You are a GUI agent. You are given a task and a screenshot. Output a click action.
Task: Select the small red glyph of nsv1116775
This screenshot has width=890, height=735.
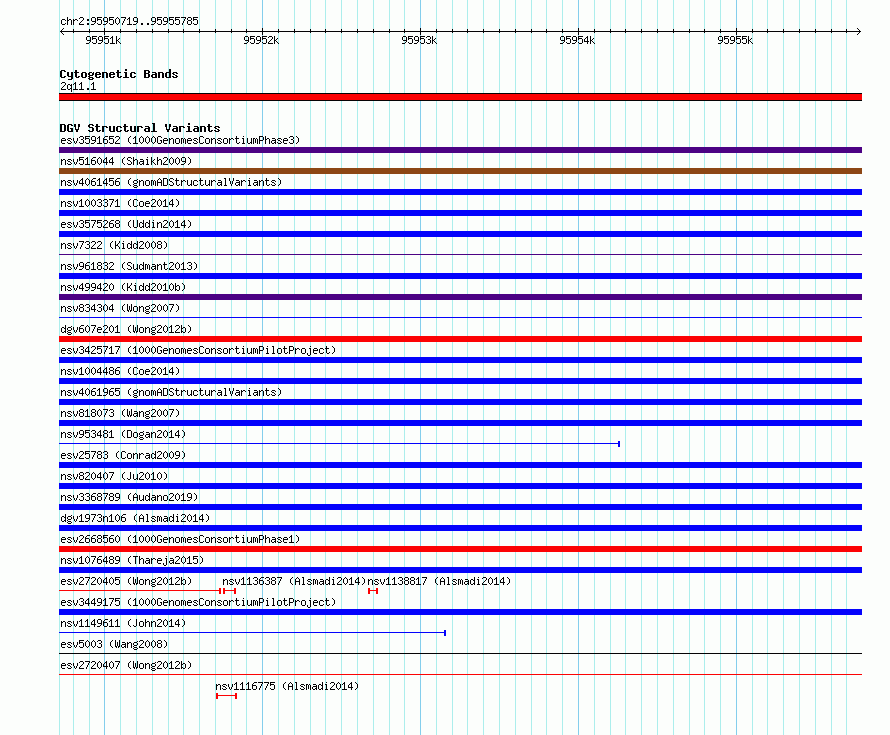[226, 696]
